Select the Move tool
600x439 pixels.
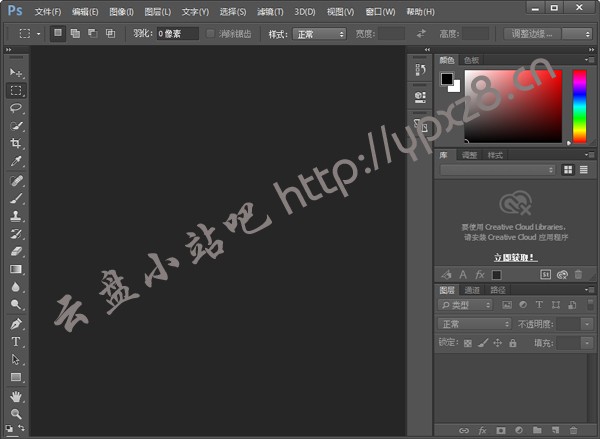pyautogui.click(x=16, y=72)
